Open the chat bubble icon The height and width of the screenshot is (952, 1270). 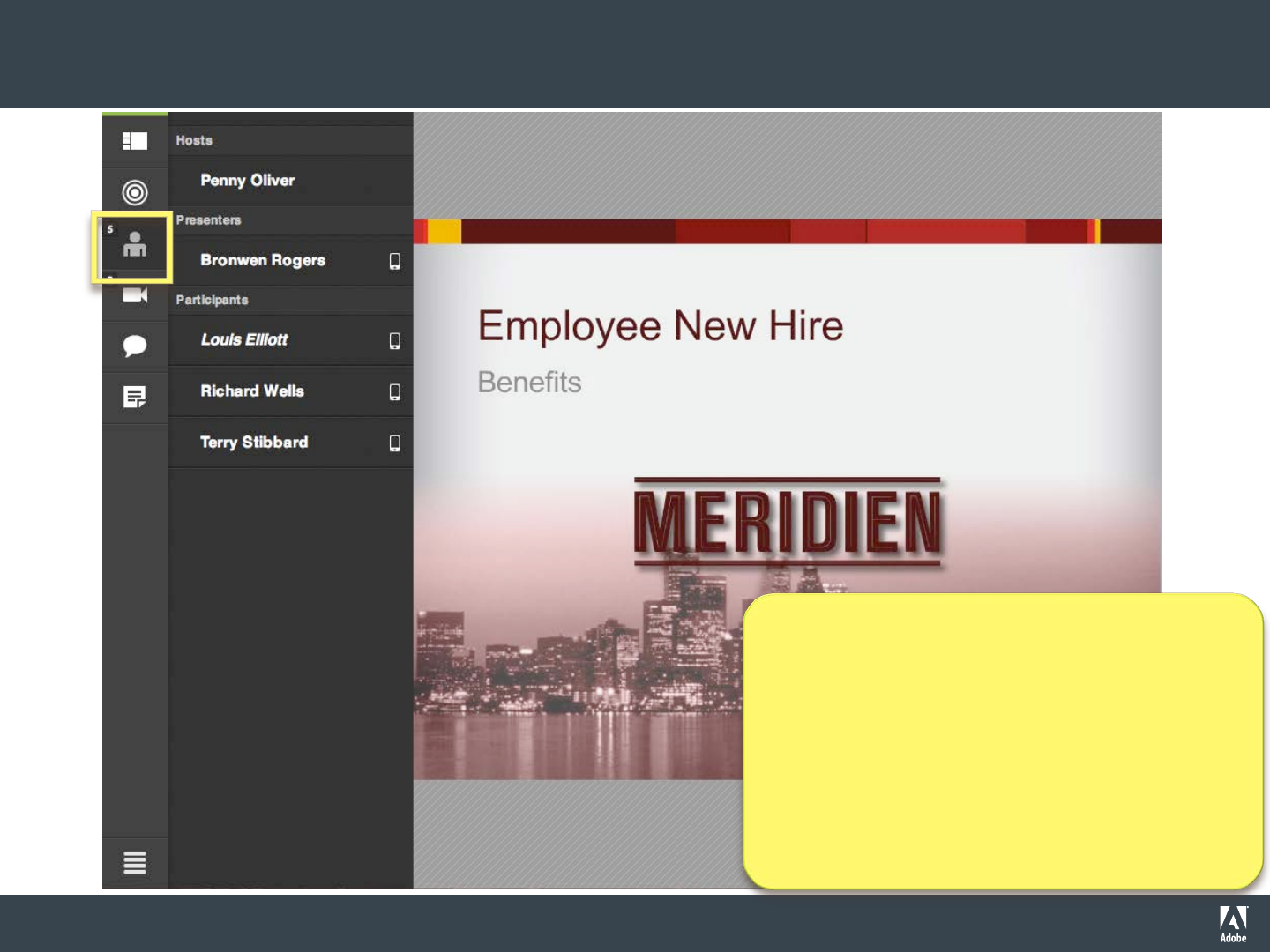(x=135, y=346)
